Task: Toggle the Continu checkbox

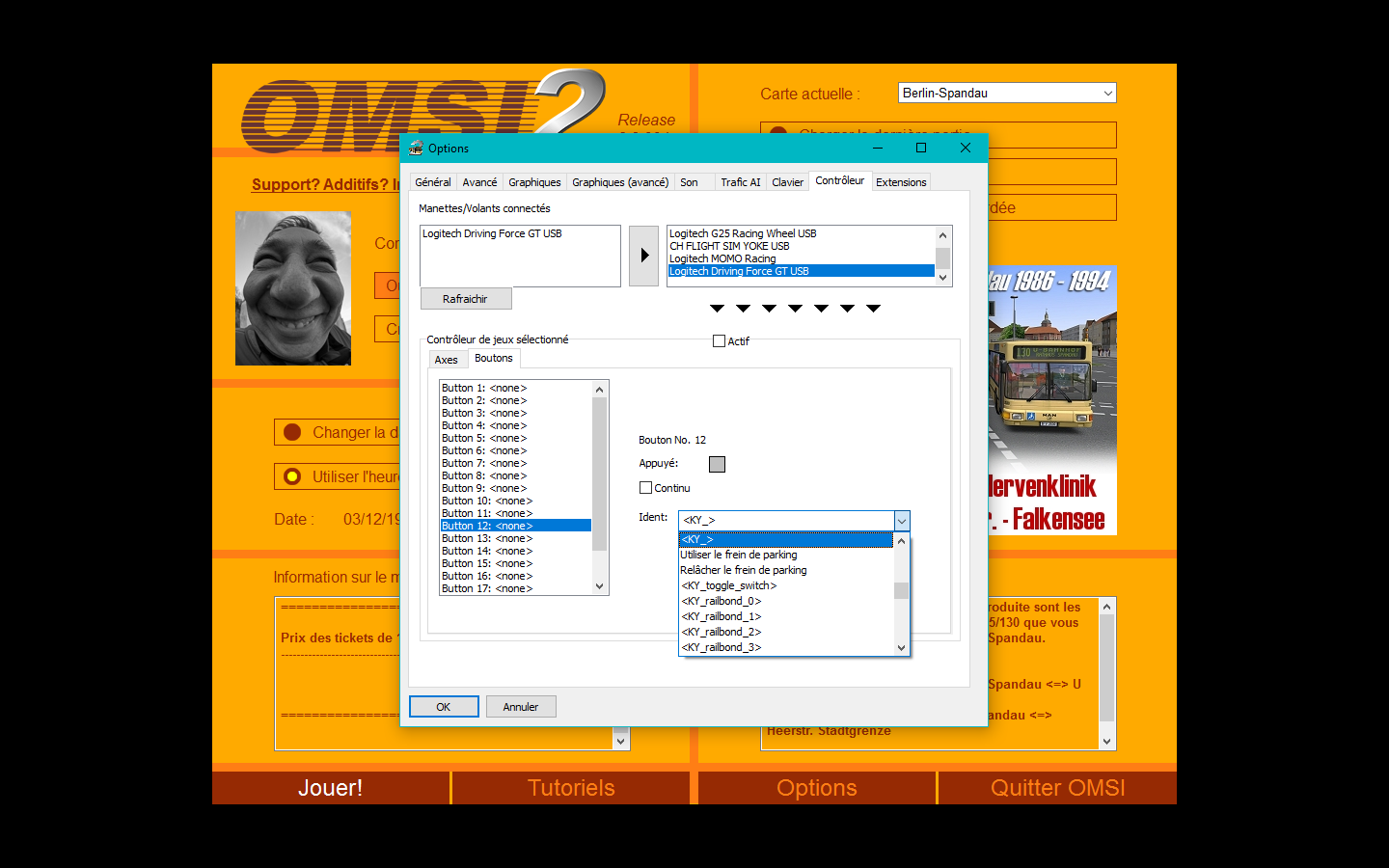Action: 645,488
